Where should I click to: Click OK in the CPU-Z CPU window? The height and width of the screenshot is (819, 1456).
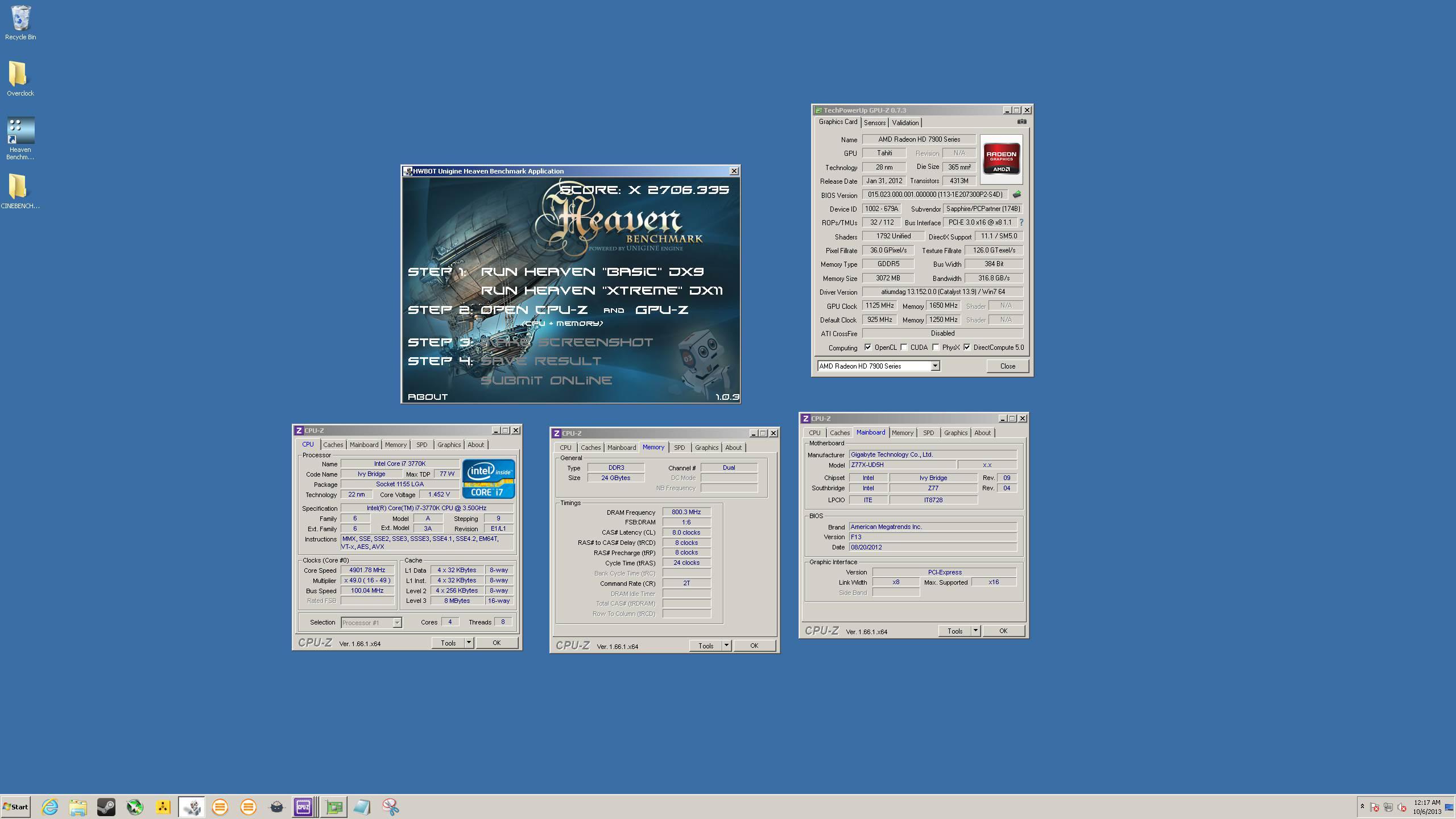click(497, 643)
